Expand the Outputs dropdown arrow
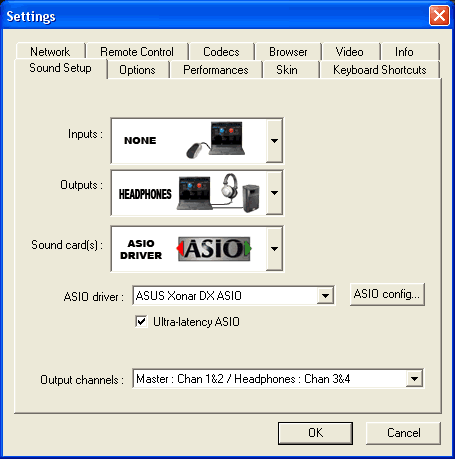This screenshot has width=455, height=459. tap(274, 193)
